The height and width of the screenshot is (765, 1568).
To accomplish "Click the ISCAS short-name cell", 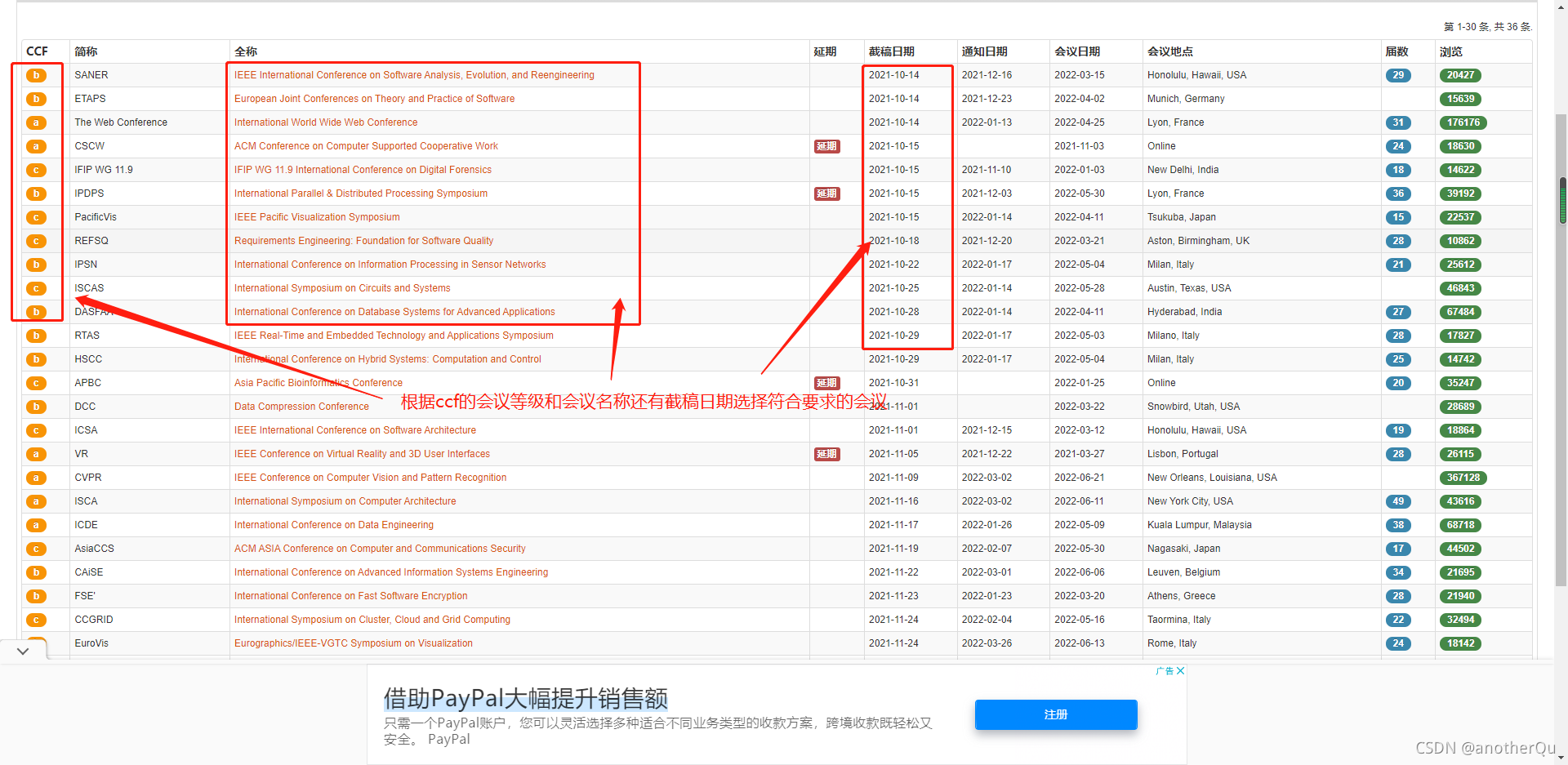I will click(89, 288).
